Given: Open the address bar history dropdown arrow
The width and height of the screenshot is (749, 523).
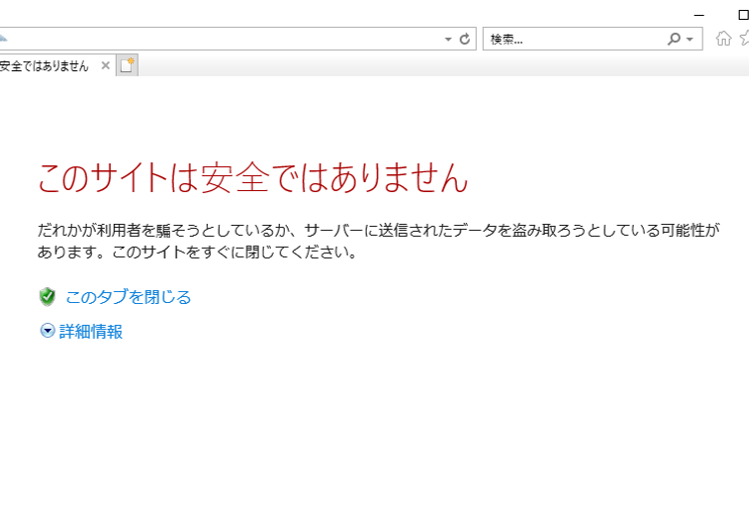Looking at the screenshot, I should [x=448, y=39].
